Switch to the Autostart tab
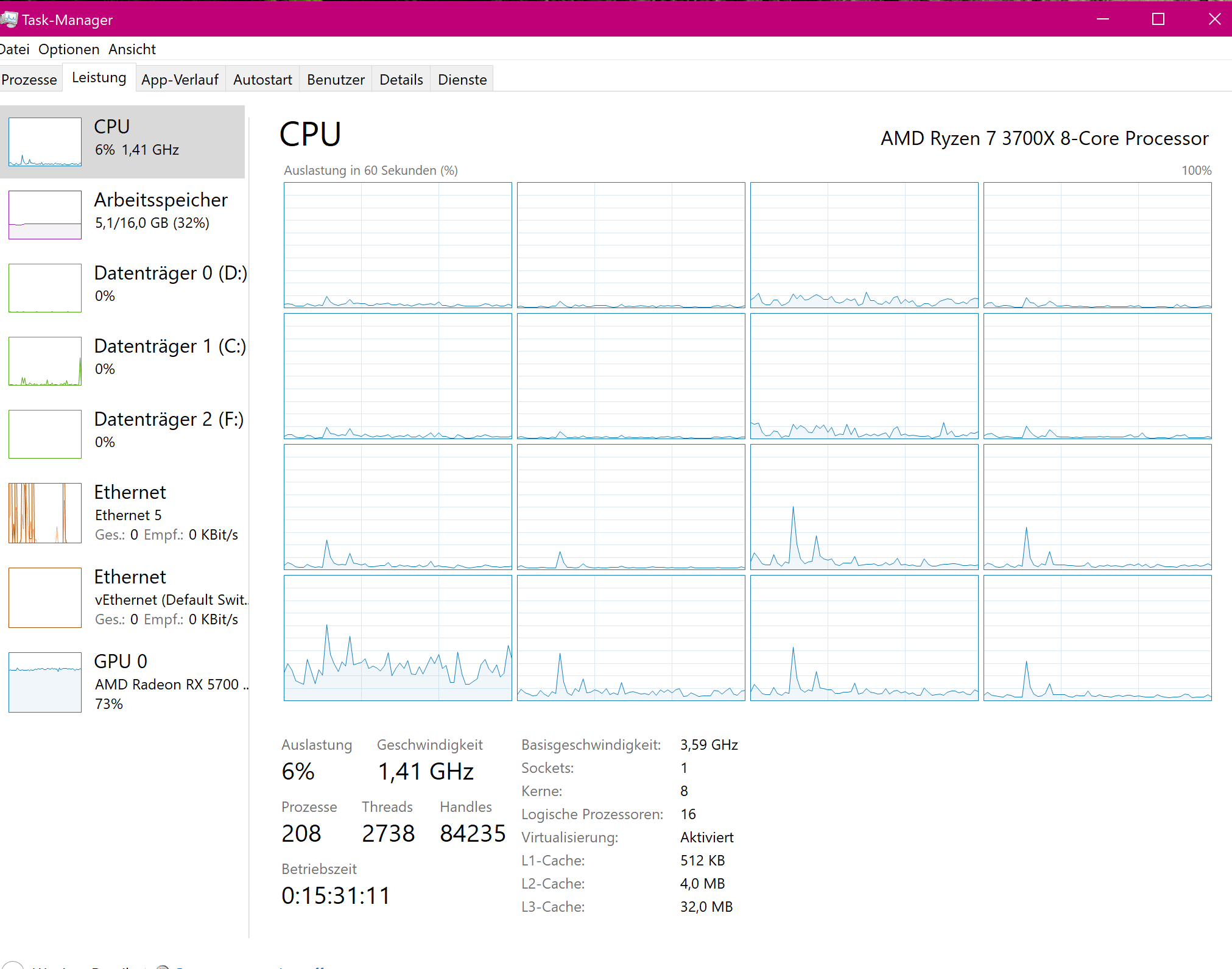Screen dimensions: 1232x969 pos(262,79)
